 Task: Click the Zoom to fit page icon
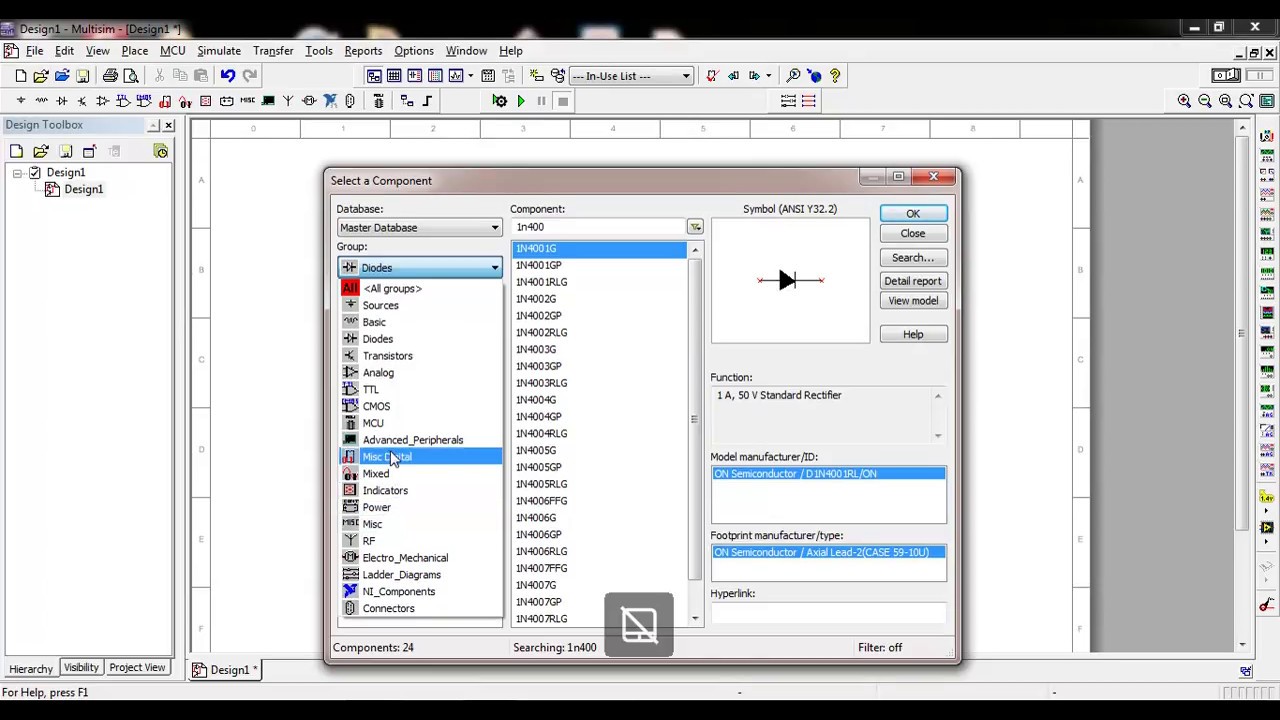click(x=1246, y=101)
